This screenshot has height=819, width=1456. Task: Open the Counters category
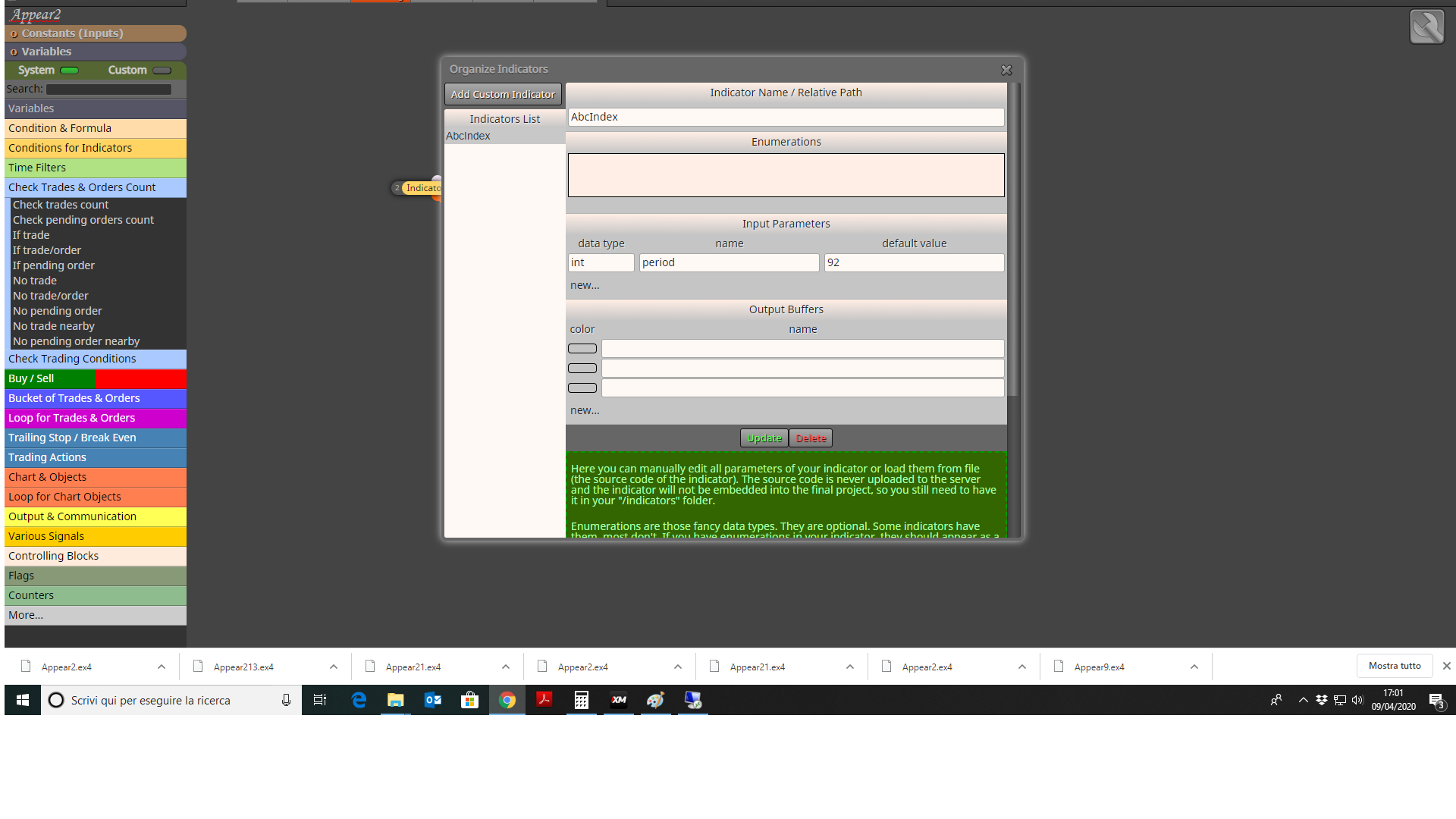pos(96,595)
